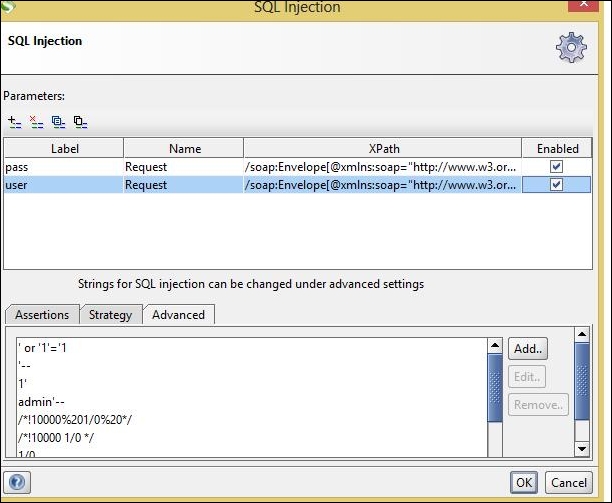Click the Label column header

coord(64,148)
